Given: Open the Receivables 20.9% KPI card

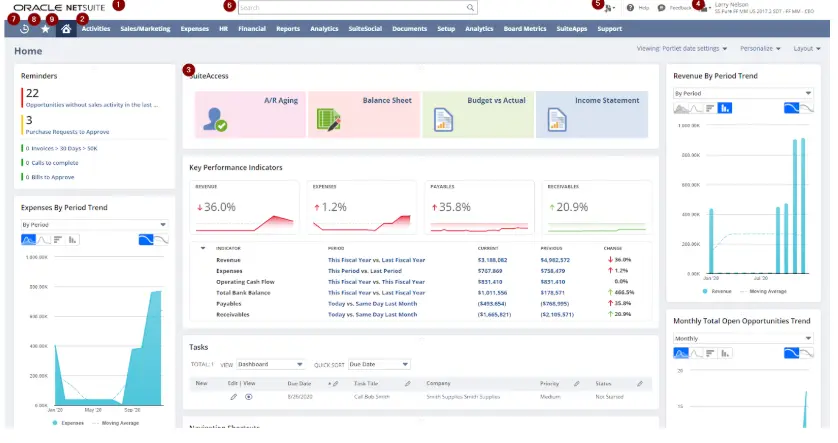Looking at the screenshot, I should [x=596, y=207].
